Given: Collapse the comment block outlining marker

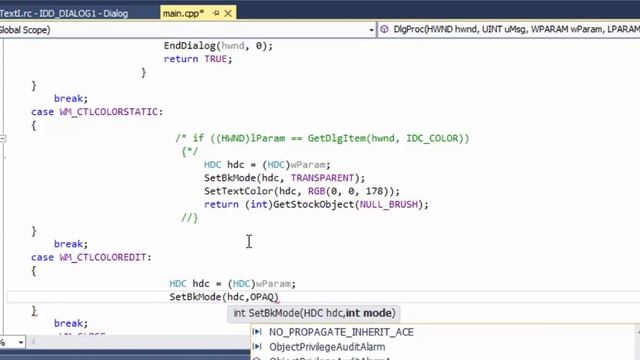Looking at the screenshot, I should [x=3, y=138].
